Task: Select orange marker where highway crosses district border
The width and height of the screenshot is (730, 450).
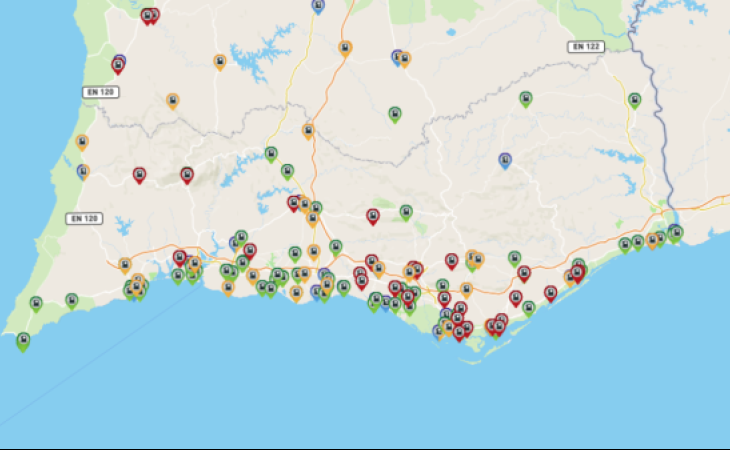Action: coord(308,132)
